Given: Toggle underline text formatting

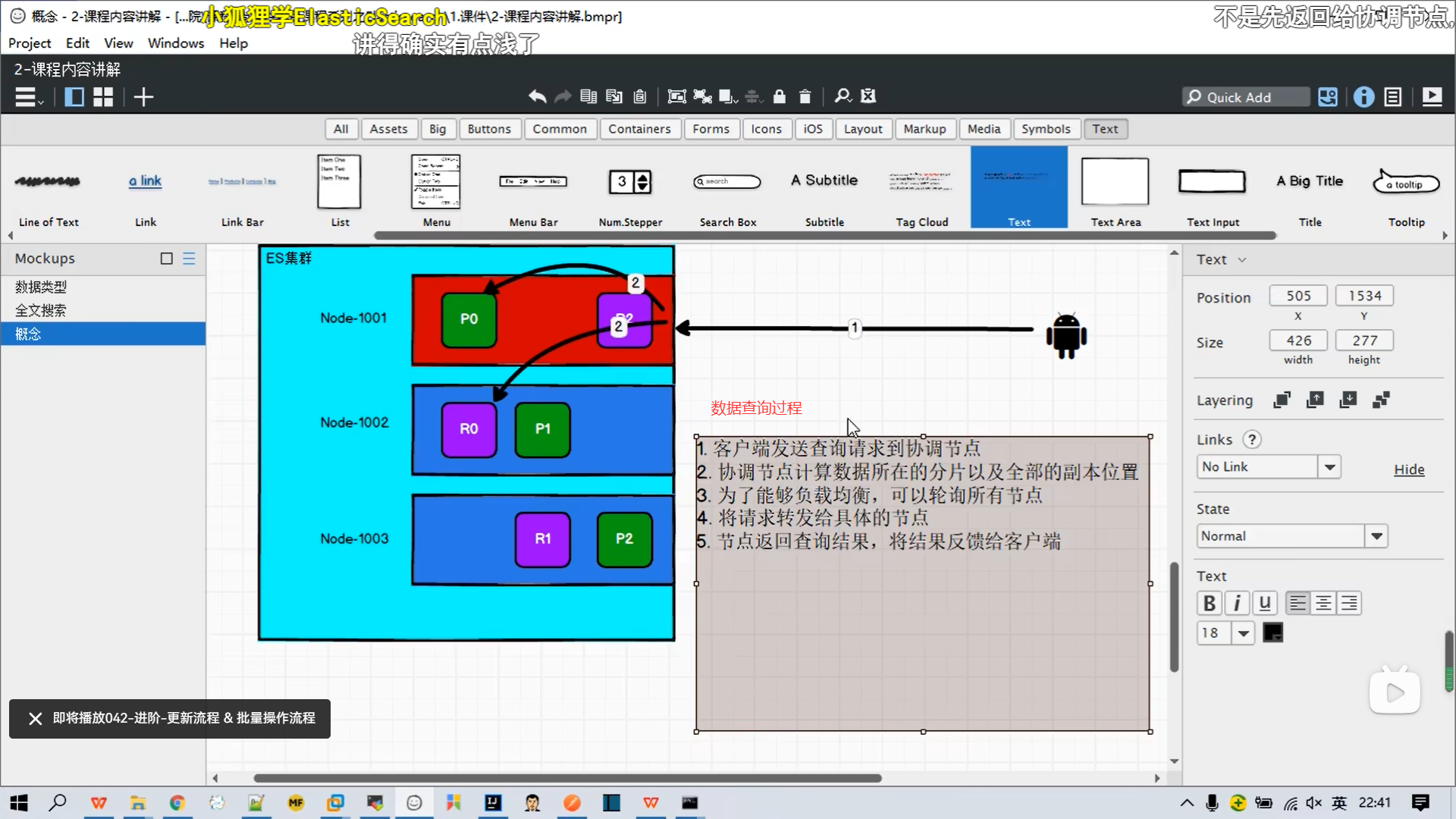Looking at the screenshot, I should (1264, 603).
